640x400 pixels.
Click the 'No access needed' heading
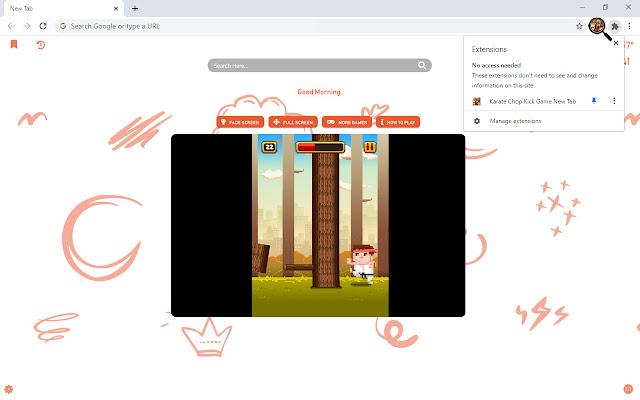[x=496, y=65]
